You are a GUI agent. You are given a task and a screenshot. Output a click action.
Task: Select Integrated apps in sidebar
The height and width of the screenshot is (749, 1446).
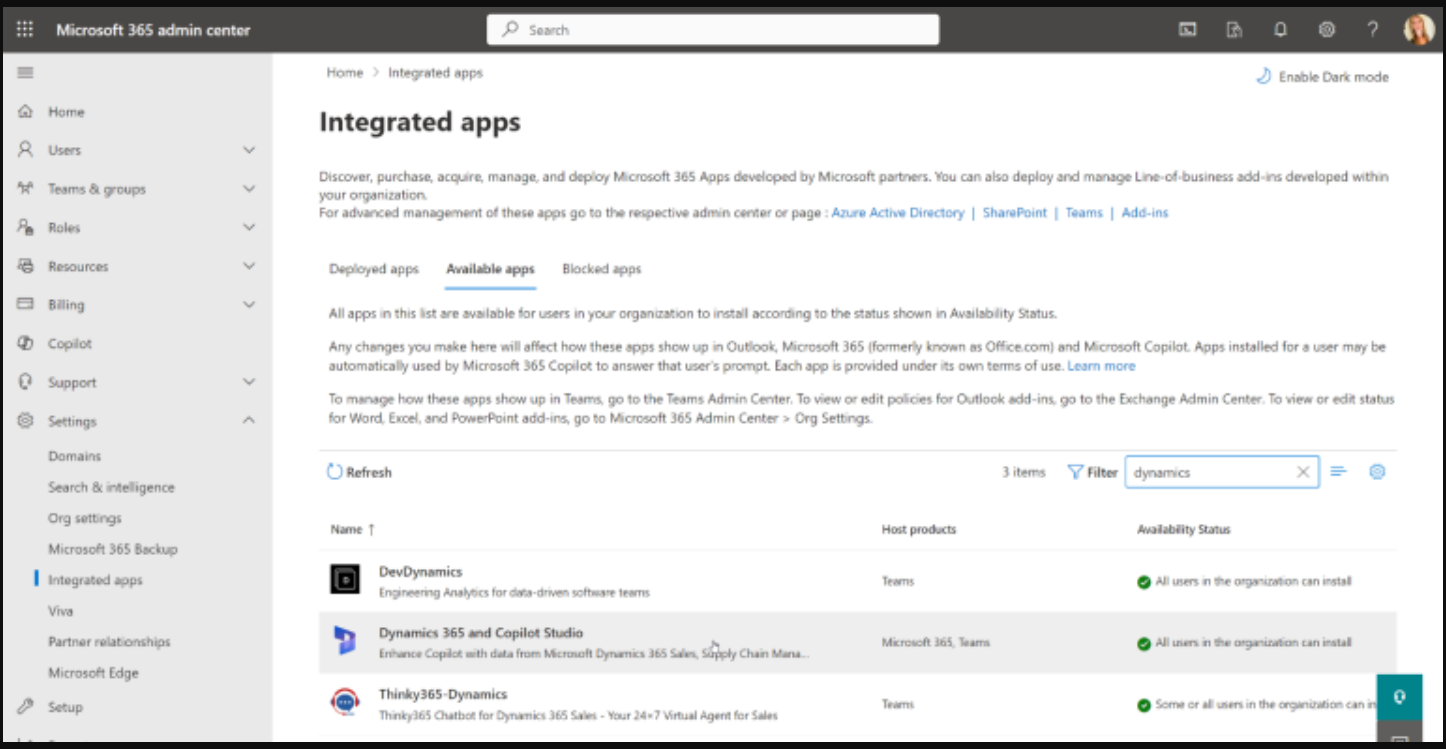95,580
